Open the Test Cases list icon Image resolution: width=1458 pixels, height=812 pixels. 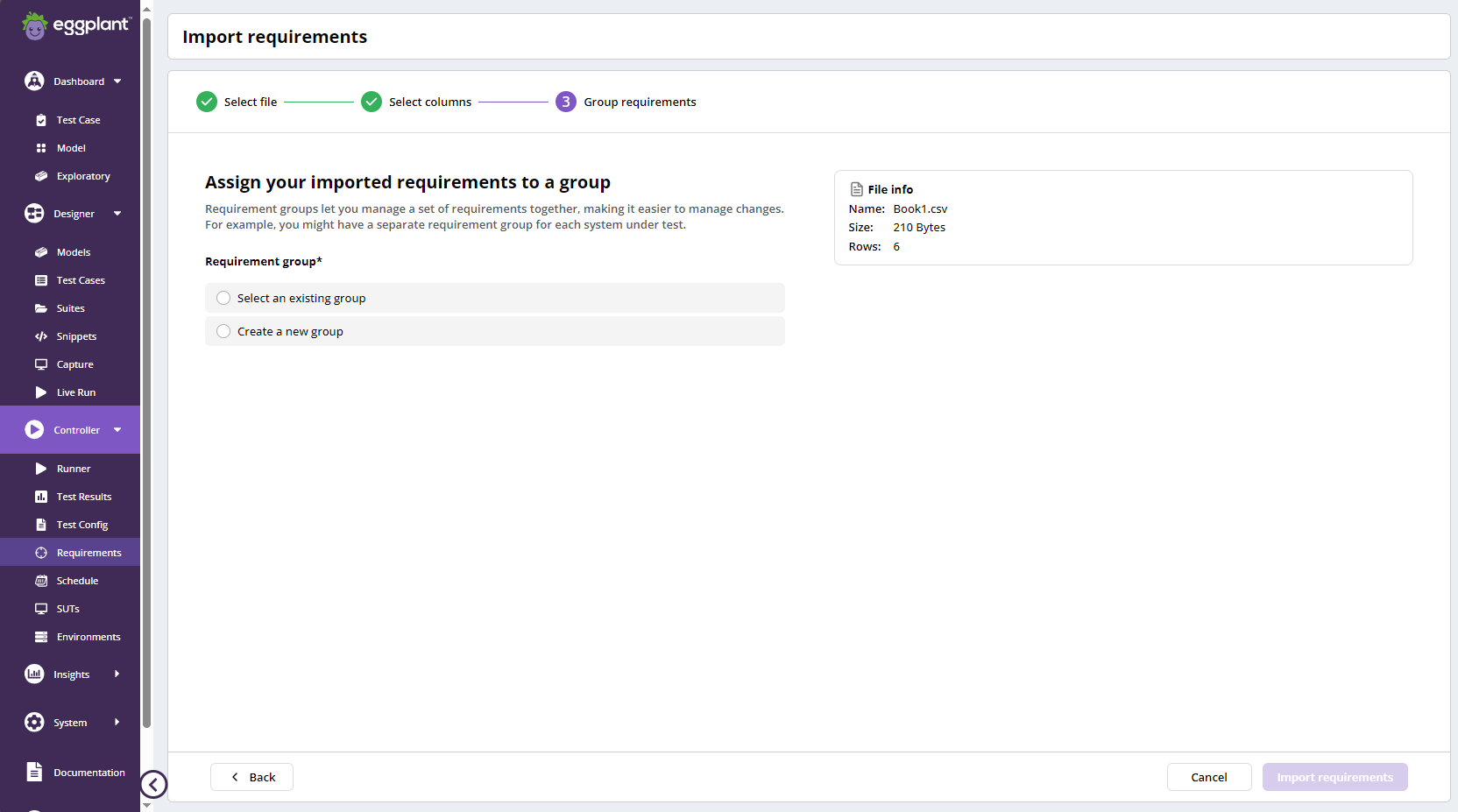tap(41, 280)
